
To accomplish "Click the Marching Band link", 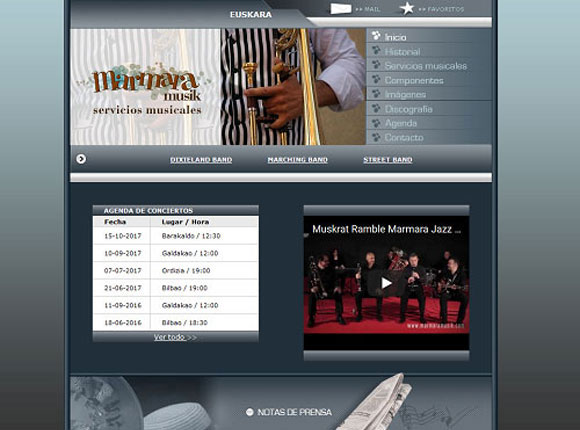I will pyautogui.click(x=298, y=160).
